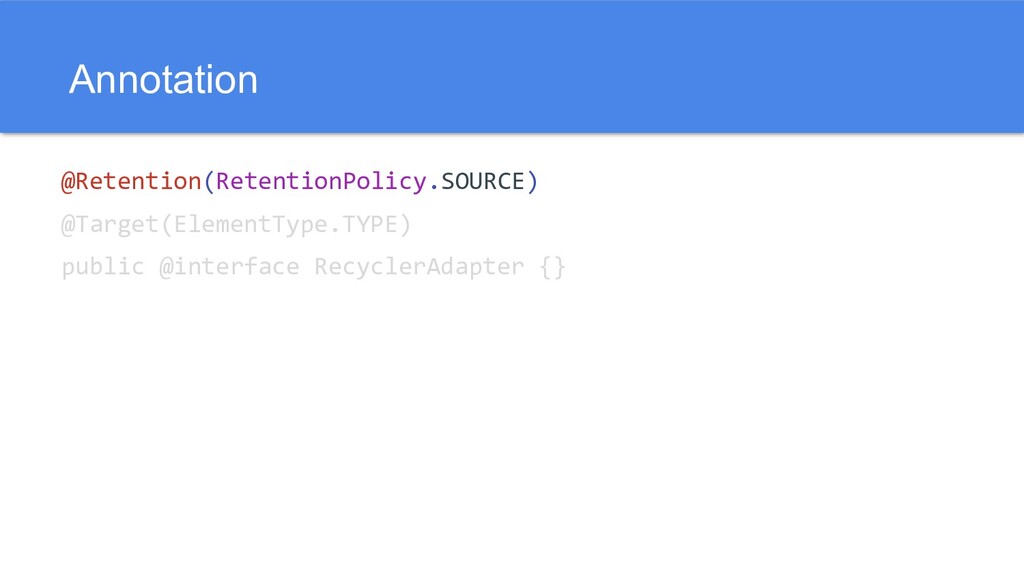Click the opening parenthesis after @Retention

click(x=208, y=182)
